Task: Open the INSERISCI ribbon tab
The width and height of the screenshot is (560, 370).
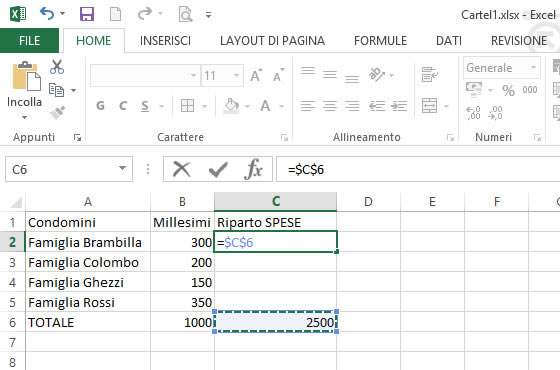Action: 165,41
